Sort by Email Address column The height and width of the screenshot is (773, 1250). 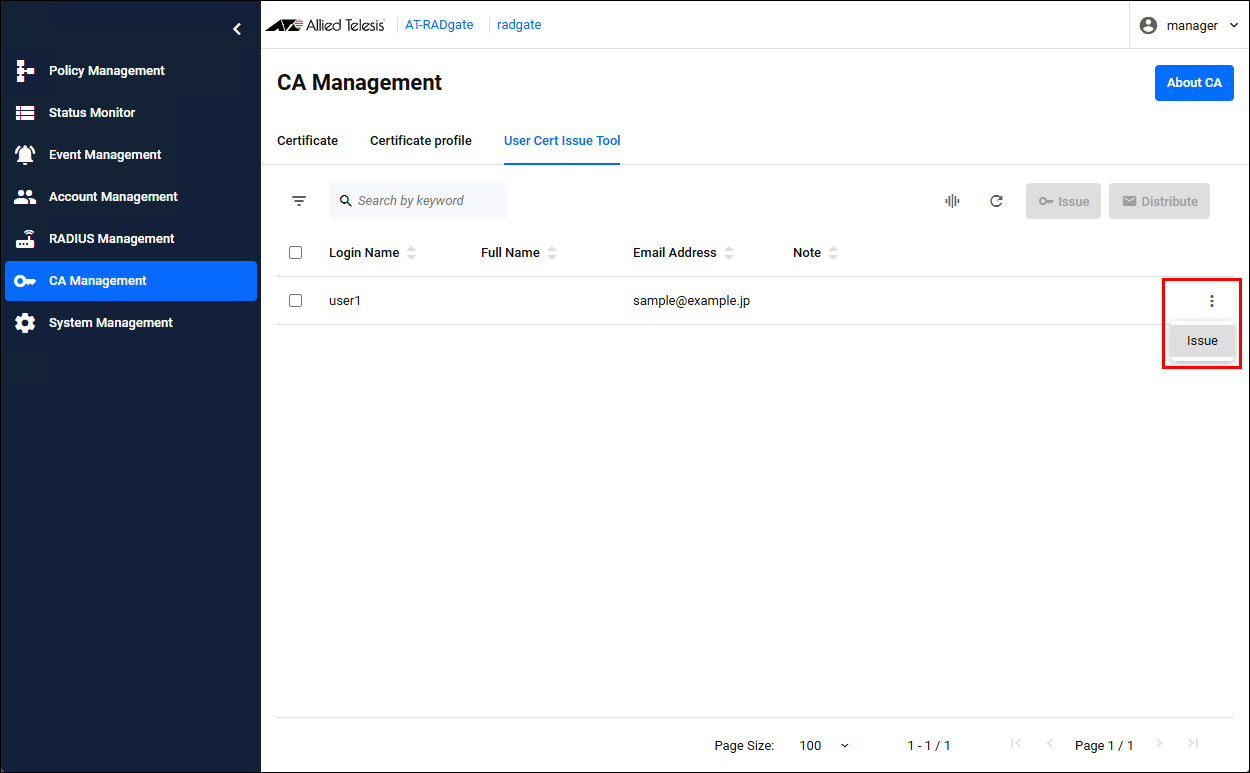pyautogui.click(x=729, y=253)
